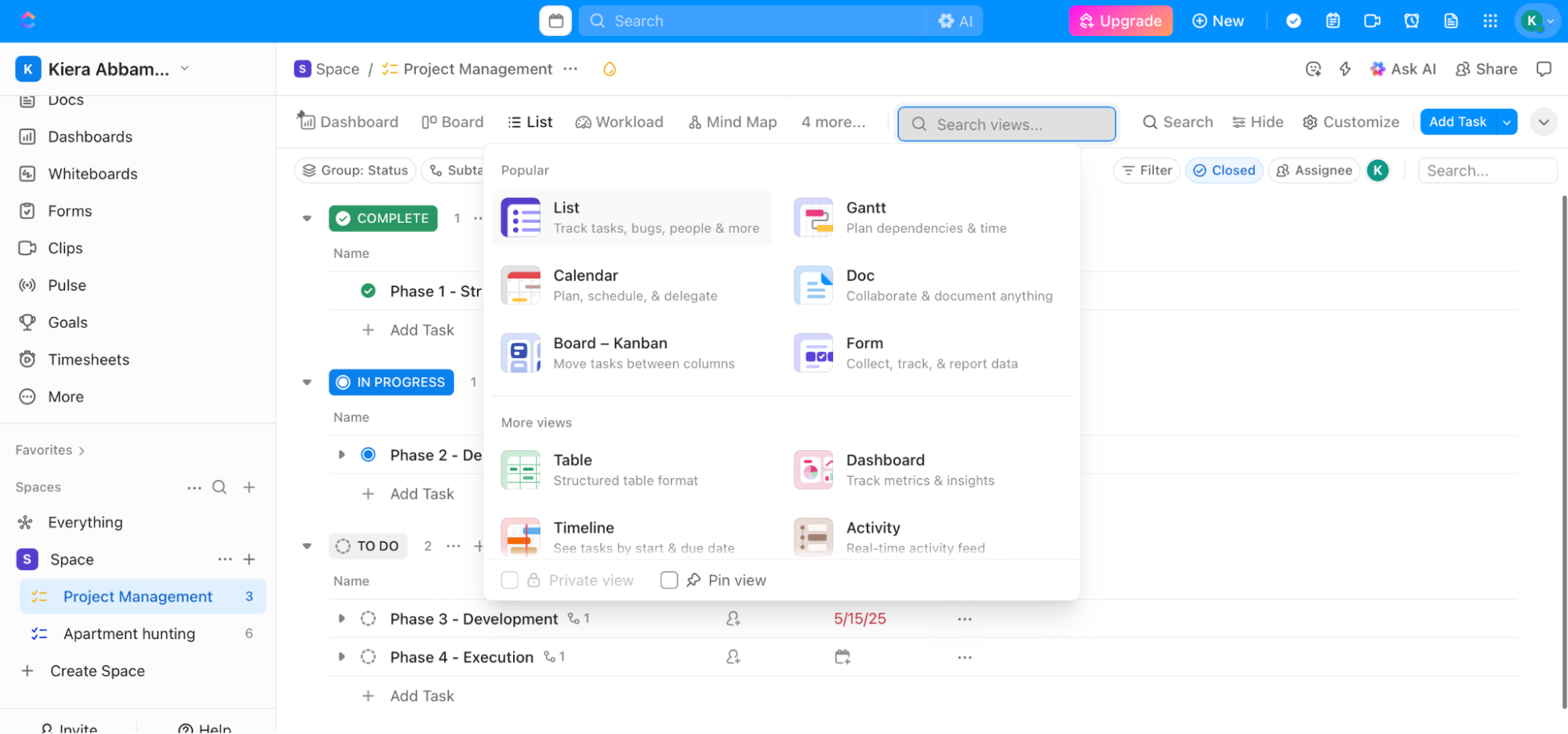The image size is (1568, 734).
Task: Open the 4 more views menu
Action: [x=832, y=122]
